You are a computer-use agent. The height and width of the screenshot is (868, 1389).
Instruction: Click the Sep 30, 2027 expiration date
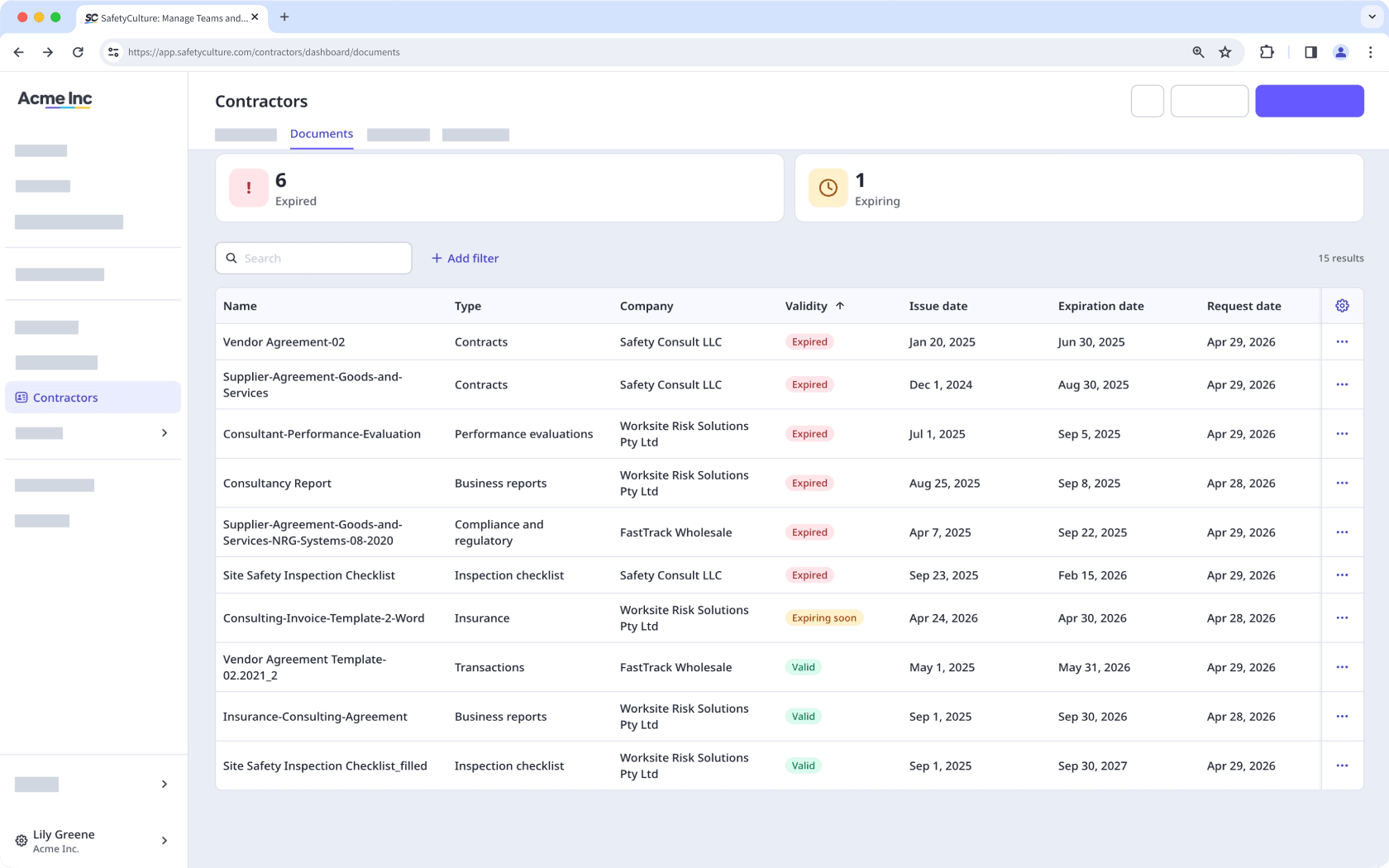coord(1092,766)
